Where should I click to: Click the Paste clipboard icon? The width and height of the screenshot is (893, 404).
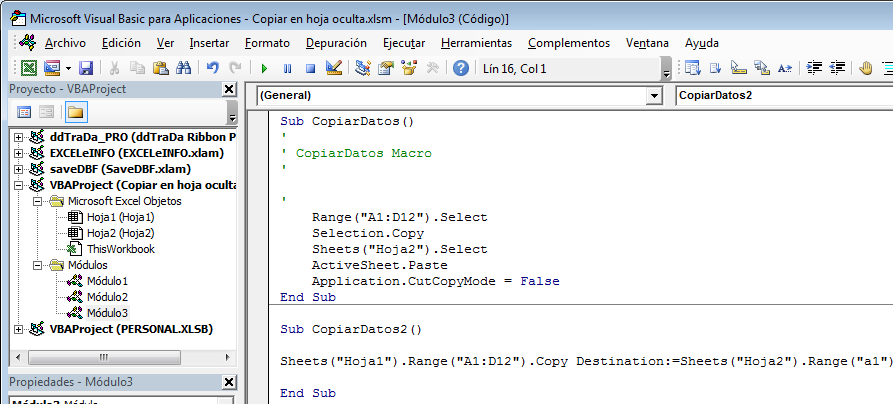click(x=161, y=68)
